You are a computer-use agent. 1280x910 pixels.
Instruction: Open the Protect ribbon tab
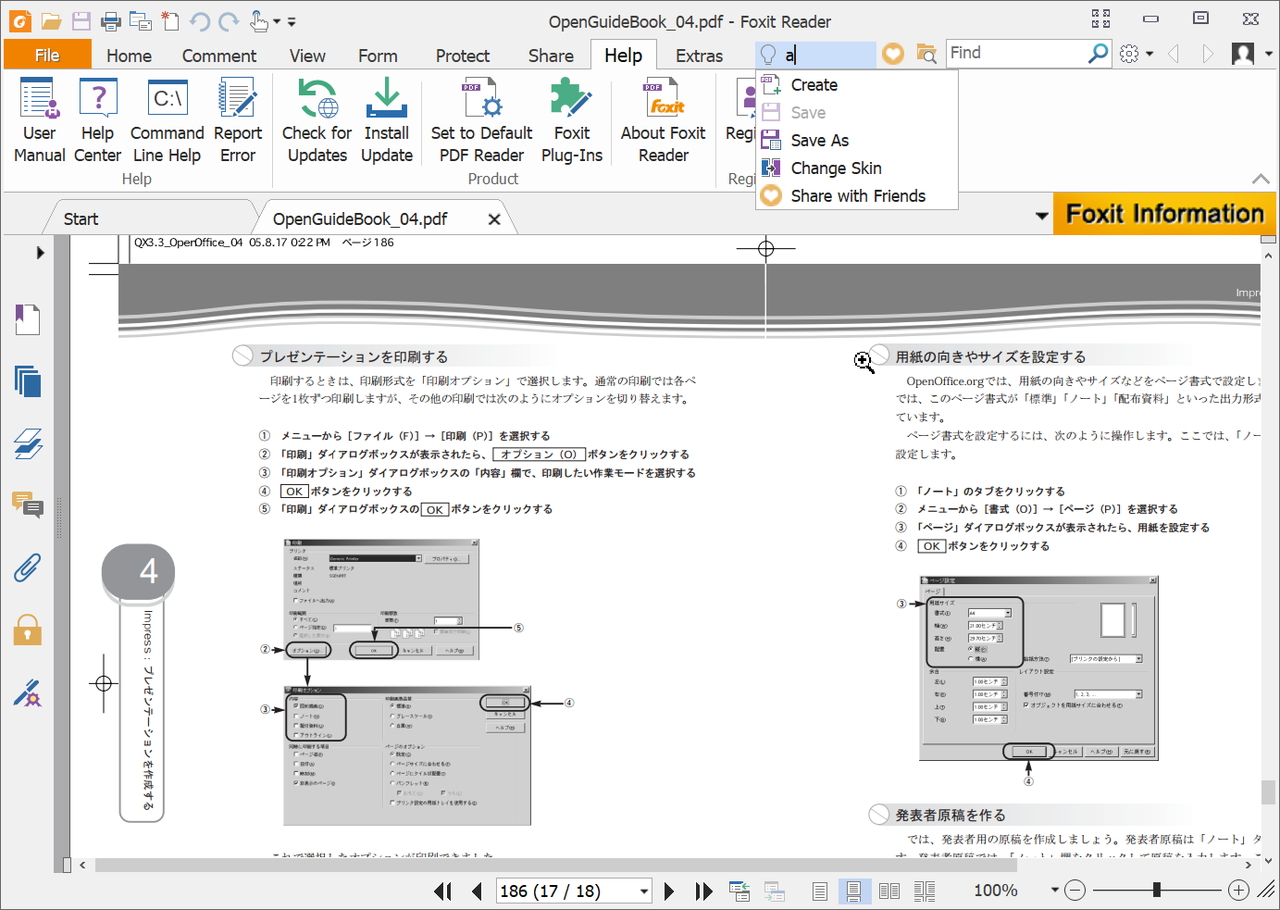(x=463, y=56)
